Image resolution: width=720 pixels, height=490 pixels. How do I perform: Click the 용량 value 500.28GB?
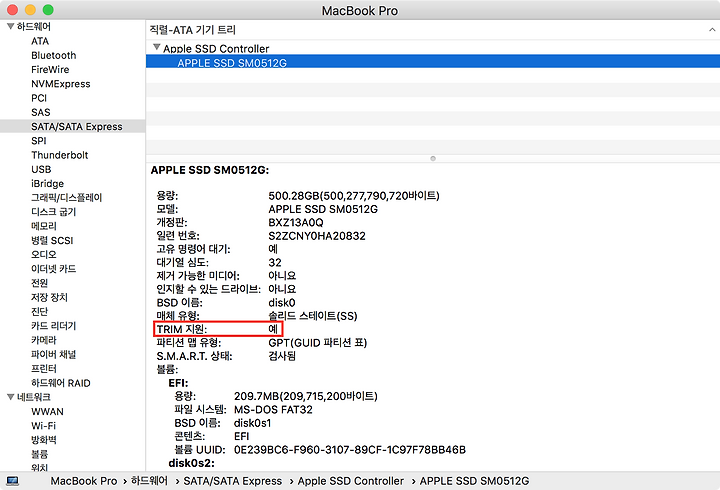click(x=354, y=196)
